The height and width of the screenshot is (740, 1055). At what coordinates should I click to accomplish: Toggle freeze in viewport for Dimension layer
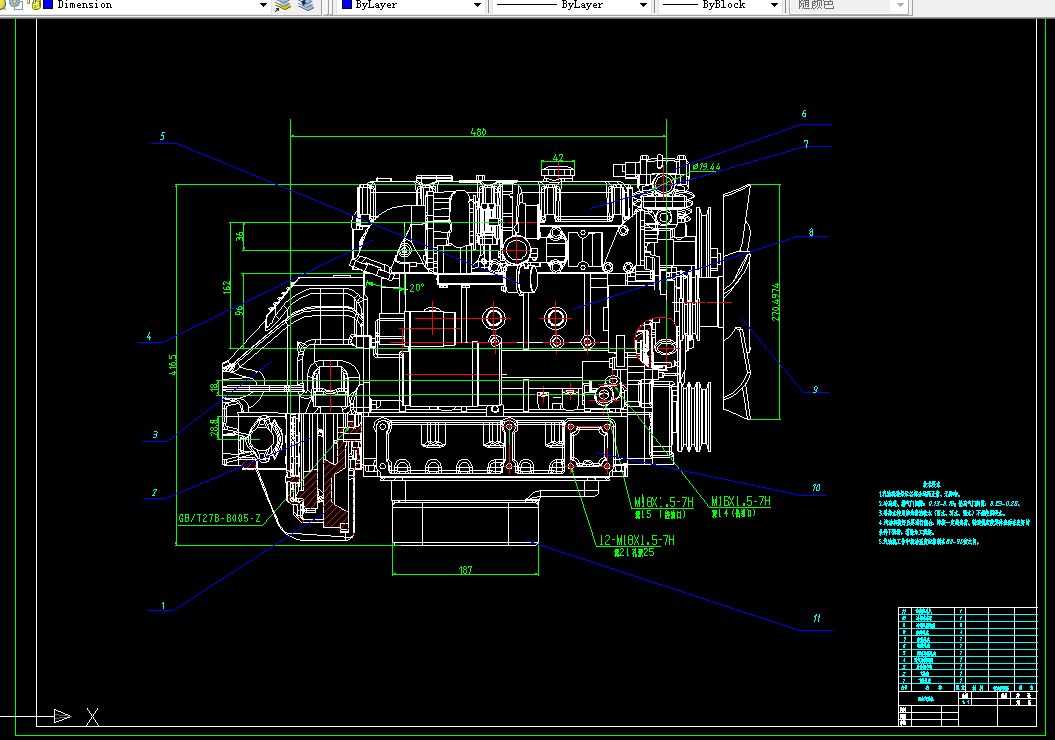coord(16,5)
